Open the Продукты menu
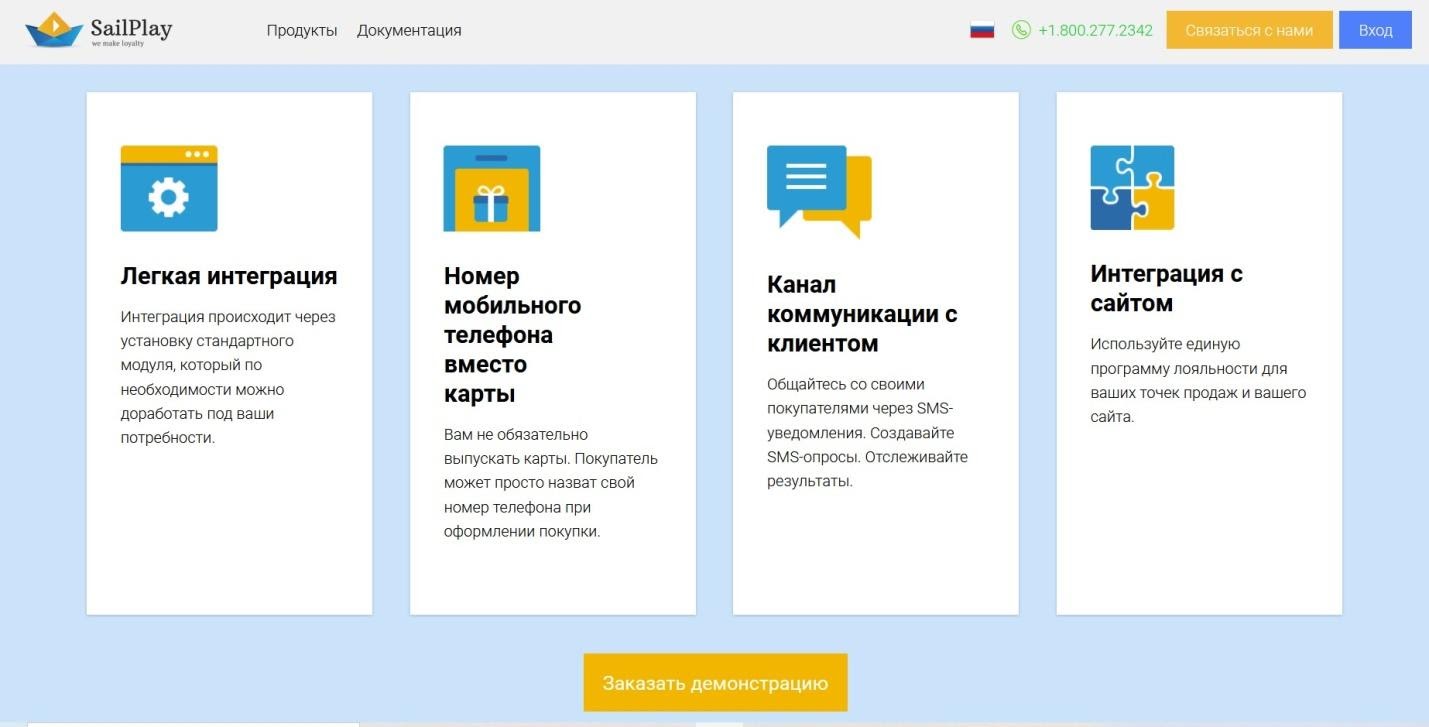 tap(302, 30)
